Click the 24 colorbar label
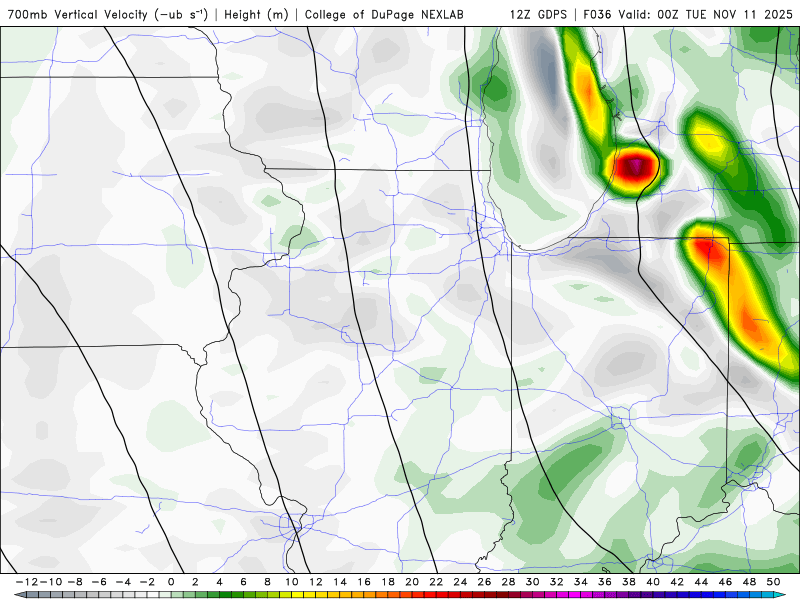Viewport: 800px width, 600px height. [x=460, y=582]
